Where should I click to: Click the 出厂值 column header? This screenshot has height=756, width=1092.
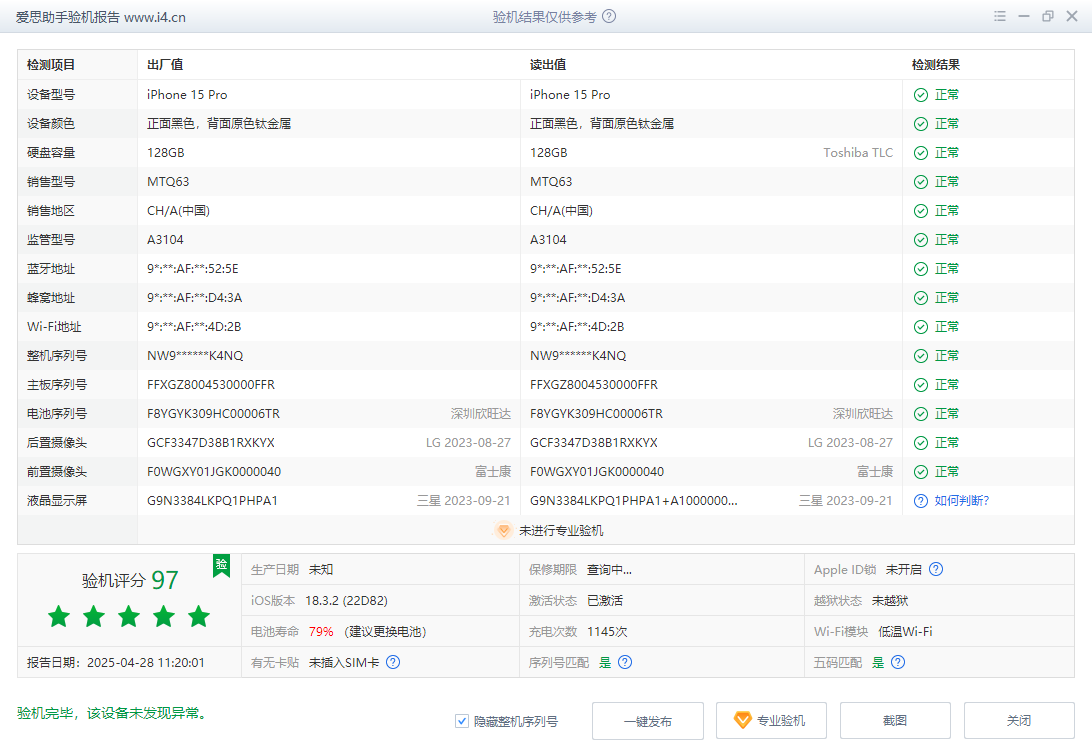point(165,65)
